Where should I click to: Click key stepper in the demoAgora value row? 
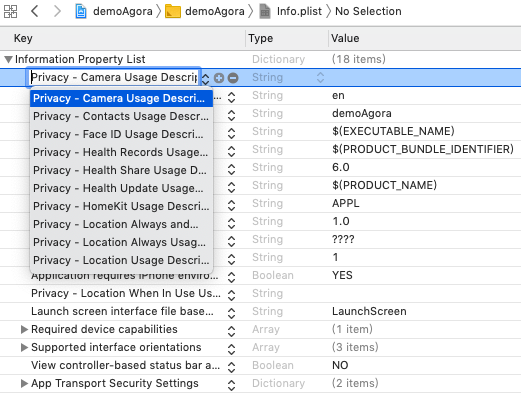[x=231, y=115]
